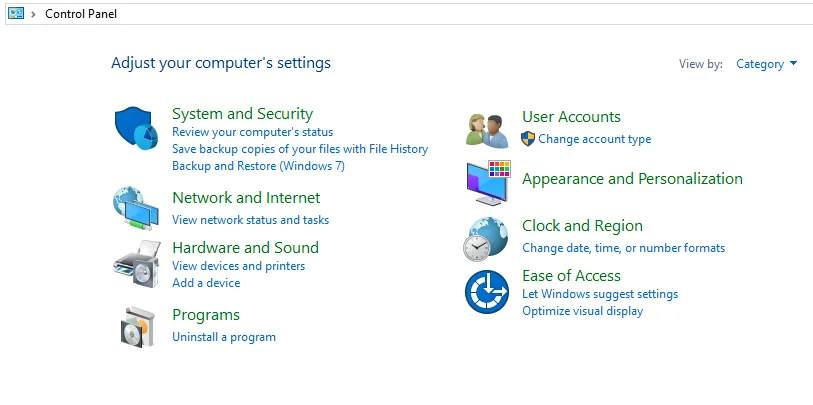View network status and tasks
This screenshot has height=405, width=813.
click(250, 220)
